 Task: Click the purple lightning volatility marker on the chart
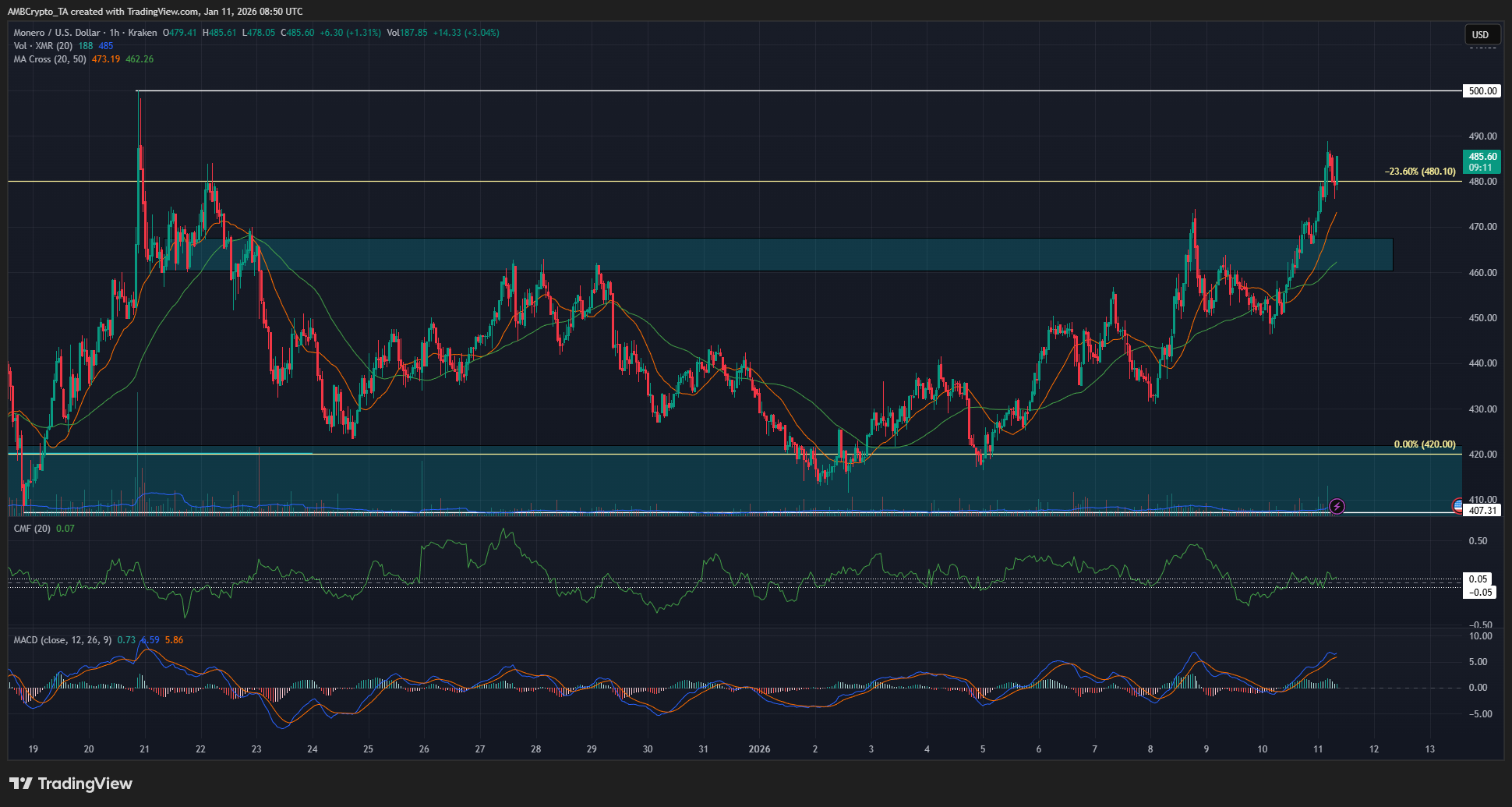(x=1337, y=507)
